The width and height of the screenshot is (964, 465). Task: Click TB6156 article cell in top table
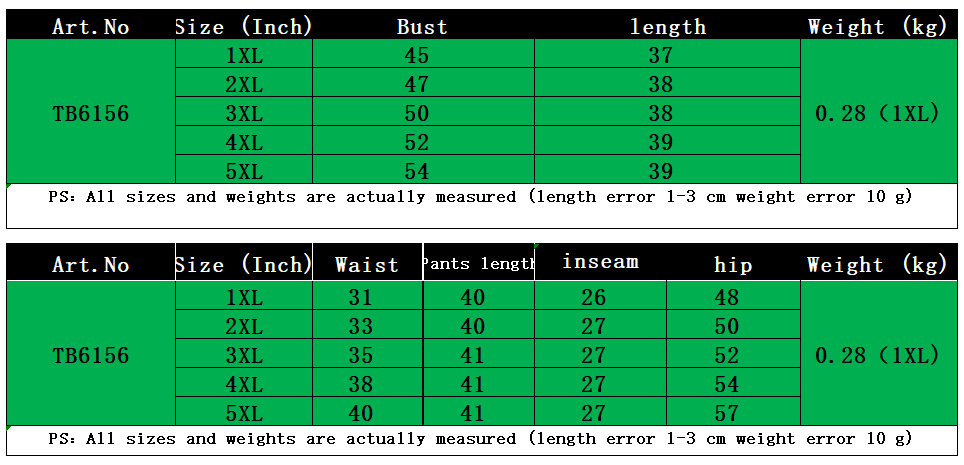click(91, 113)
